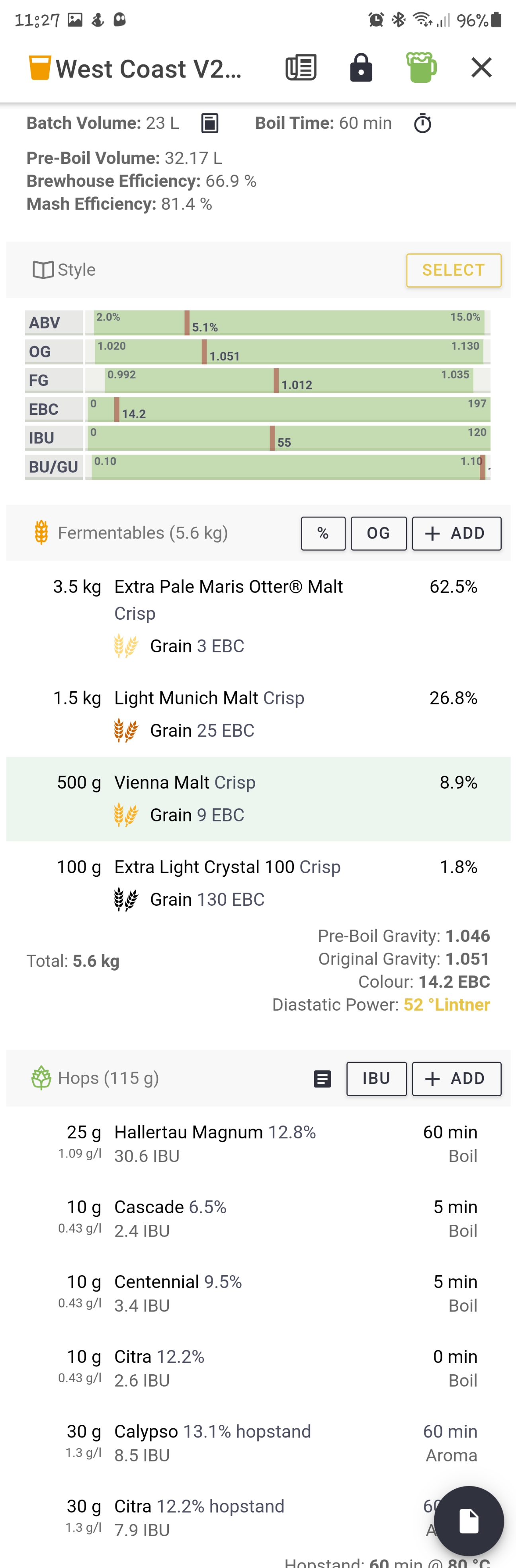Open the hops notes list icon
Viewport: 516px width, 1568px height.
[322, 1079]
